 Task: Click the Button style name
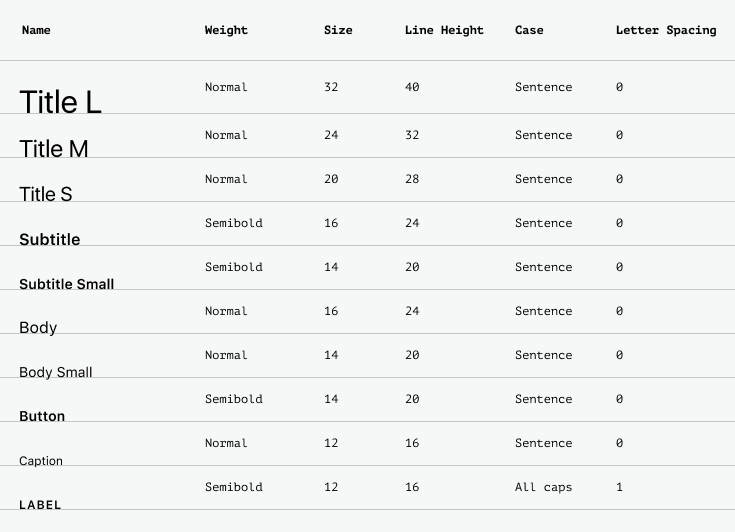42,416
